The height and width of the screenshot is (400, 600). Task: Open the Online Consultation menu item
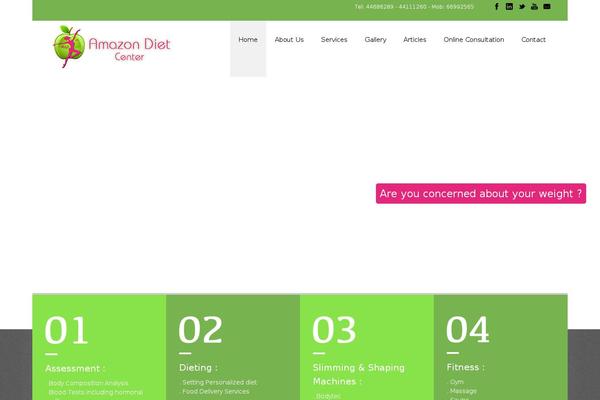click(474, 39)
